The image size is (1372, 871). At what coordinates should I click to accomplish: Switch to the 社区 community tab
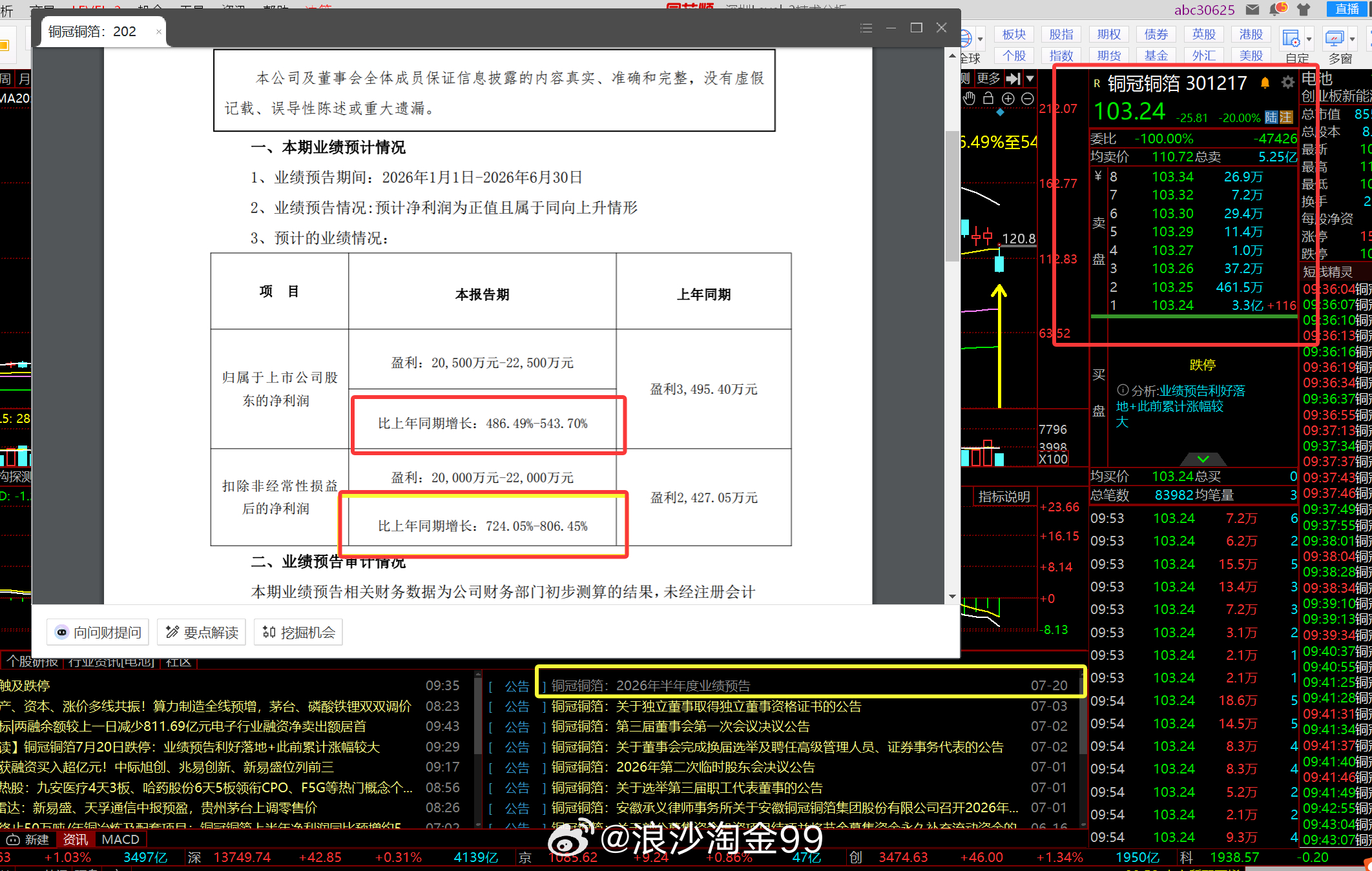click(x=179, y=662)
